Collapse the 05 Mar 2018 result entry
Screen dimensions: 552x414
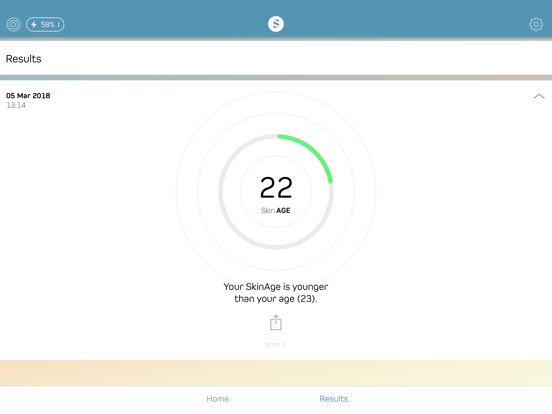(x=539, y=96)
